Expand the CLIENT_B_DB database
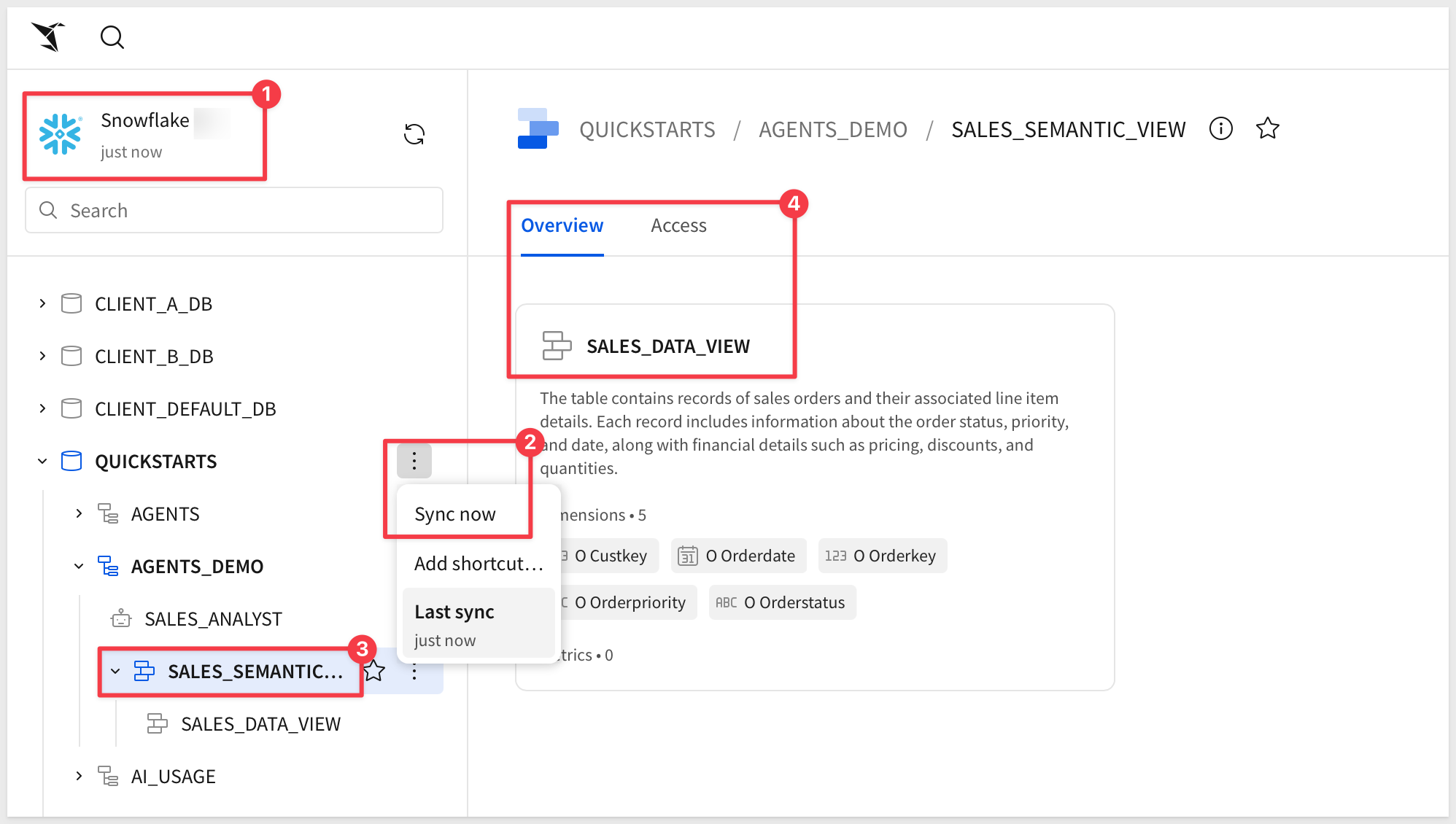Image resolution: width=1456 pixels, height=824 pixels. pos(42,356)
